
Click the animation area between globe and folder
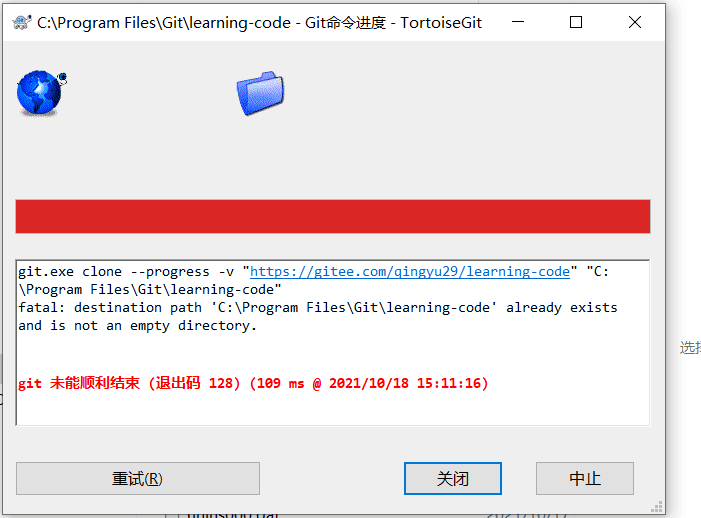(x=152, y=93)
